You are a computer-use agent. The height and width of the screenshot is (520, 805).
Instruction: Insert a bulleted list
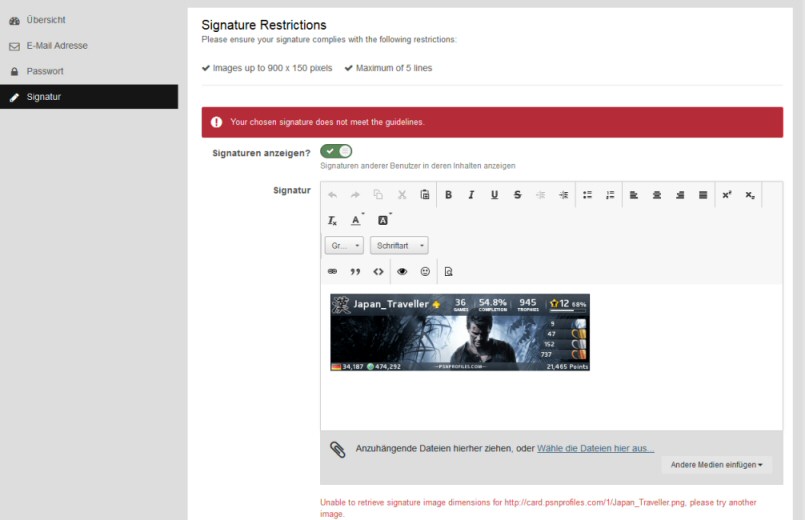click(587, 195)
